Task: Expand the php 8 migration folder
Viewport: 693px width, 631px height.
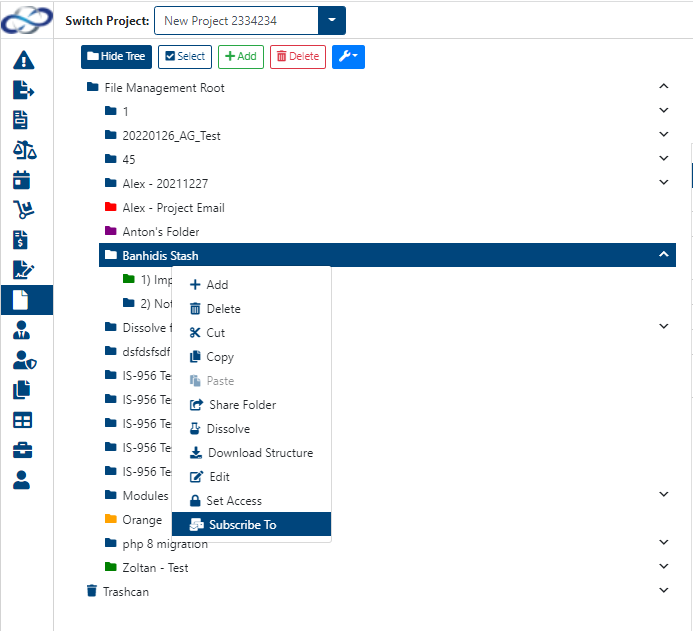Action: pyautogui.click(x=663, y=542)
